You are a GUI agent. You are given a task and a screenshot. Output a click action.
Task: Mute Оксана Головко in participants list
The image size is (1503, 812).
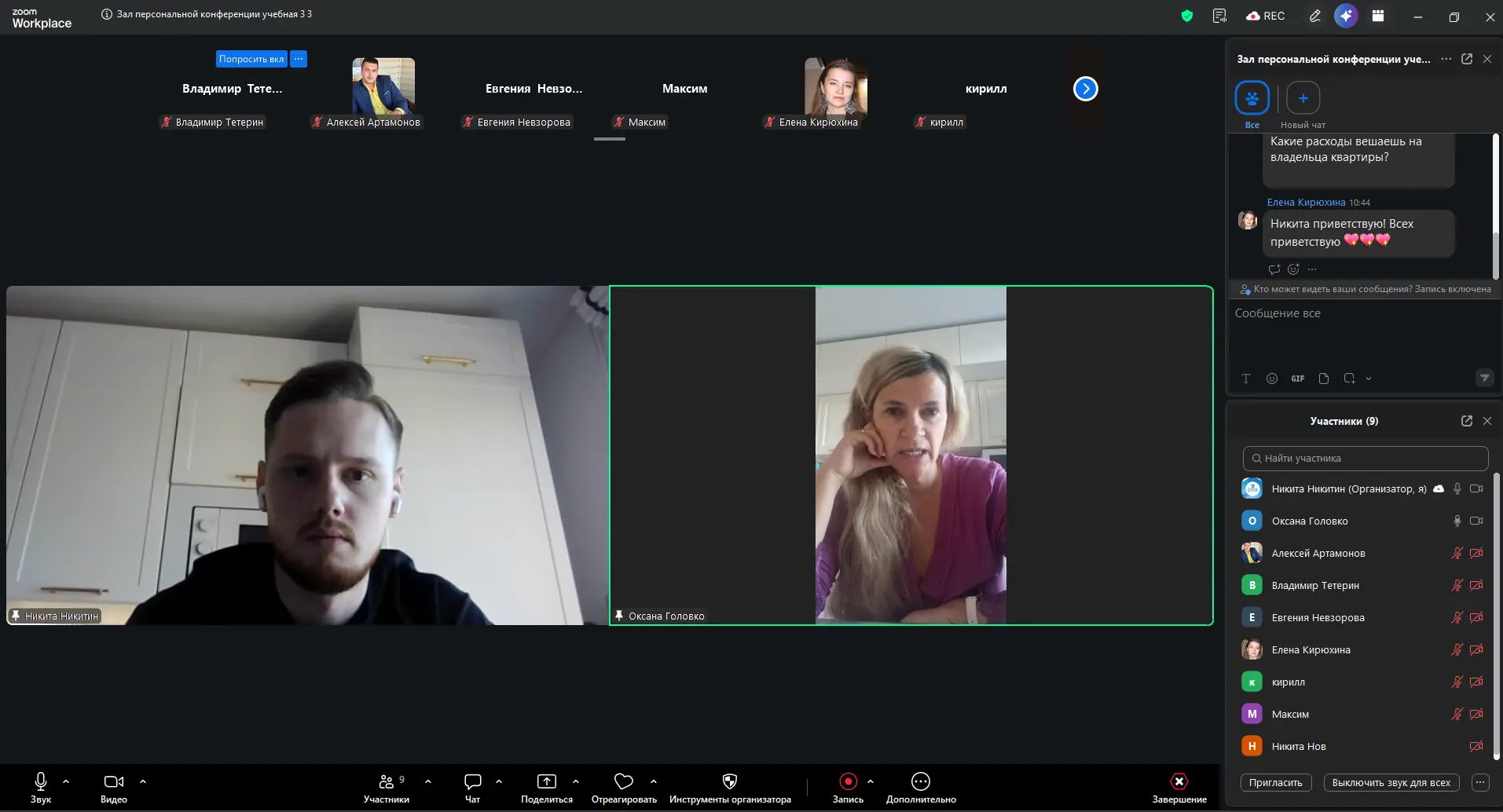pyautogui.click(x=1457, y=521)
